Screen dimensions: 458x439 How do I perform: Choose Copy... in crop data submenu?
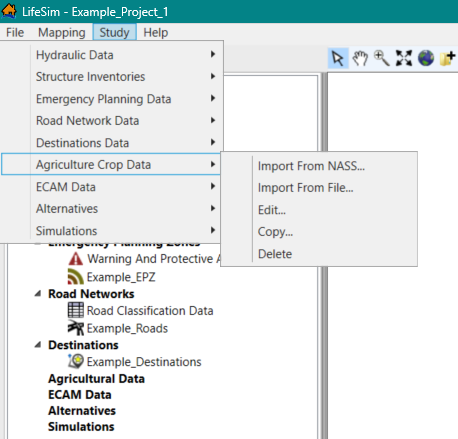coord(319,232)
